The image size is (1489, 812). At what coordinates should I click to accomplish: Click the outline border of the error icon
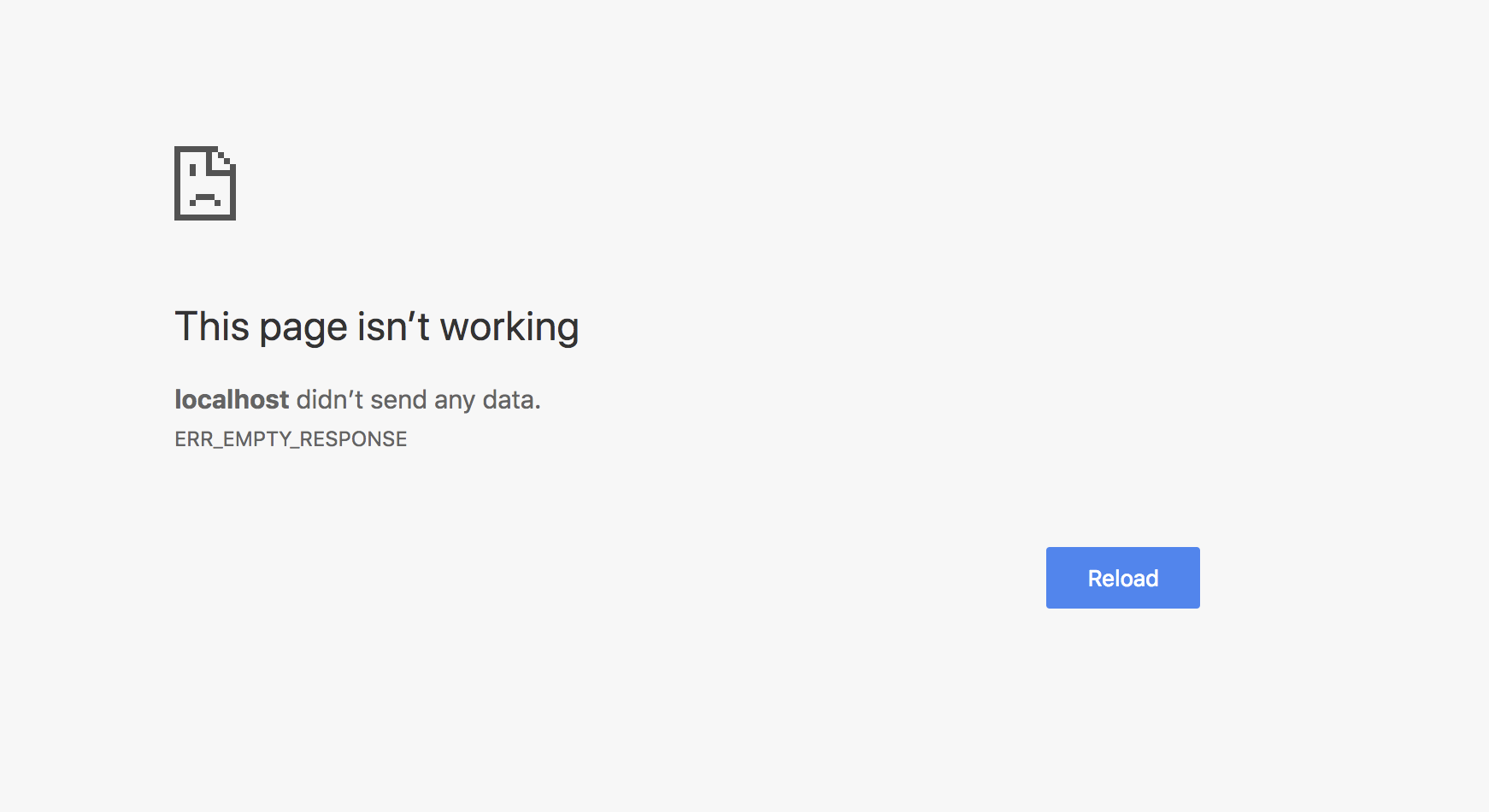tap(177, 184)
